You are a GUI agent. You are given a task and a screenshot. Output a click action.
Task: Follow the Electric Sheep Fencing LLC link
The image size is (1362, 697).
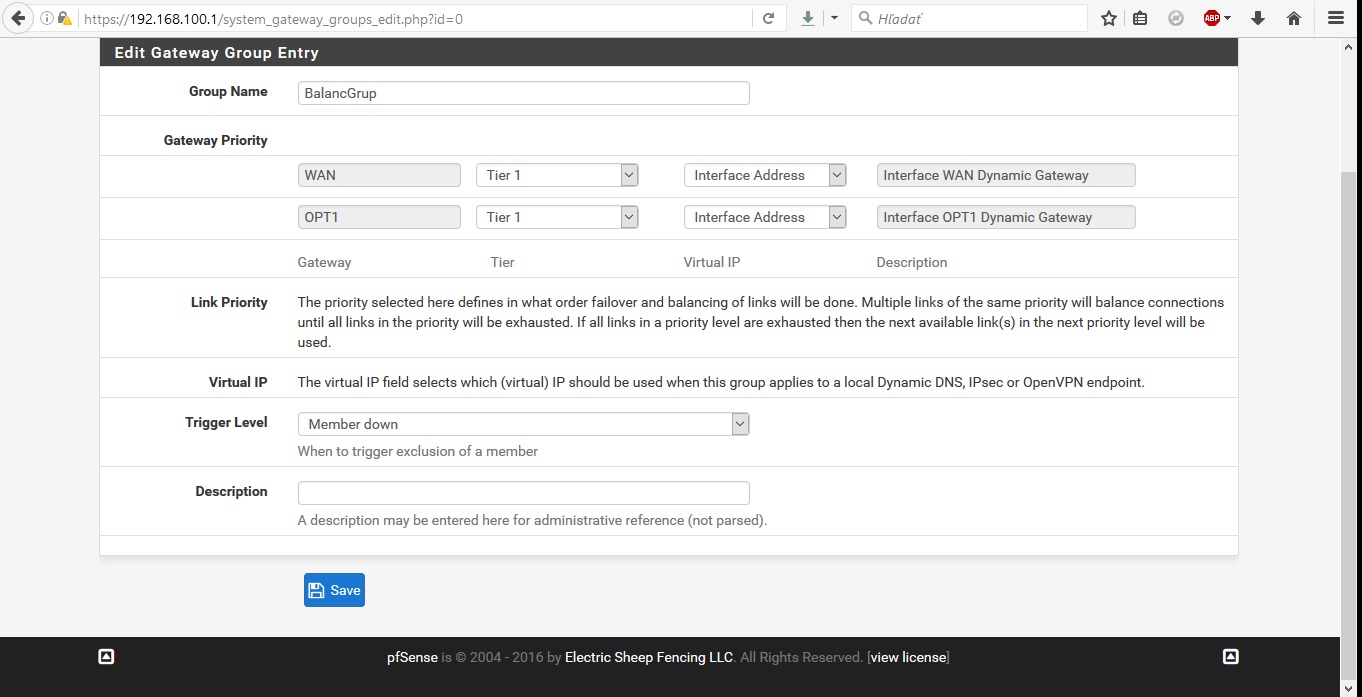tap(649, 657)
